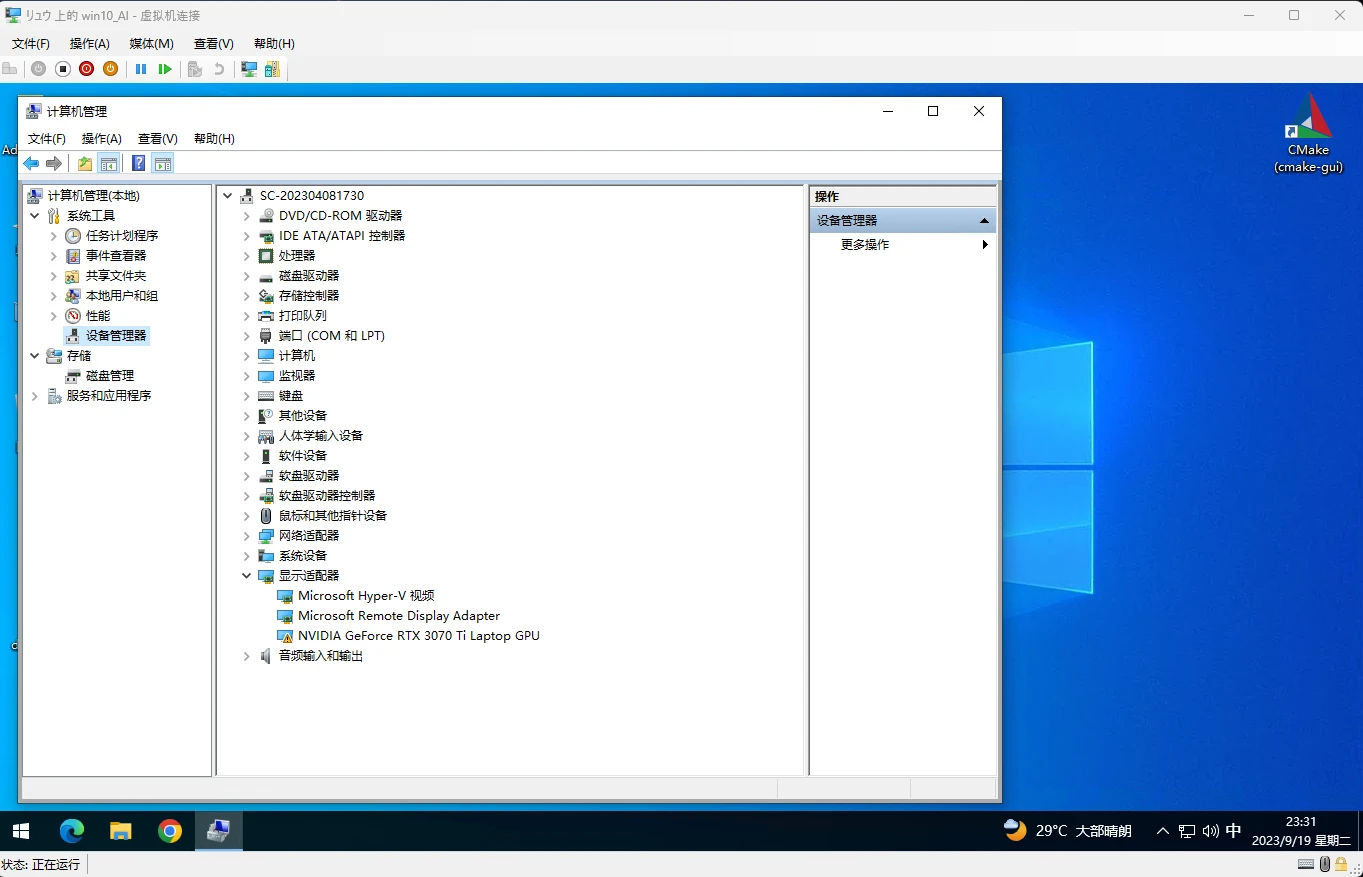The image size is (1363, 877).
Task: Open the 帮助(H) menu in the 计算机管理 window
Action: (214, 139)
